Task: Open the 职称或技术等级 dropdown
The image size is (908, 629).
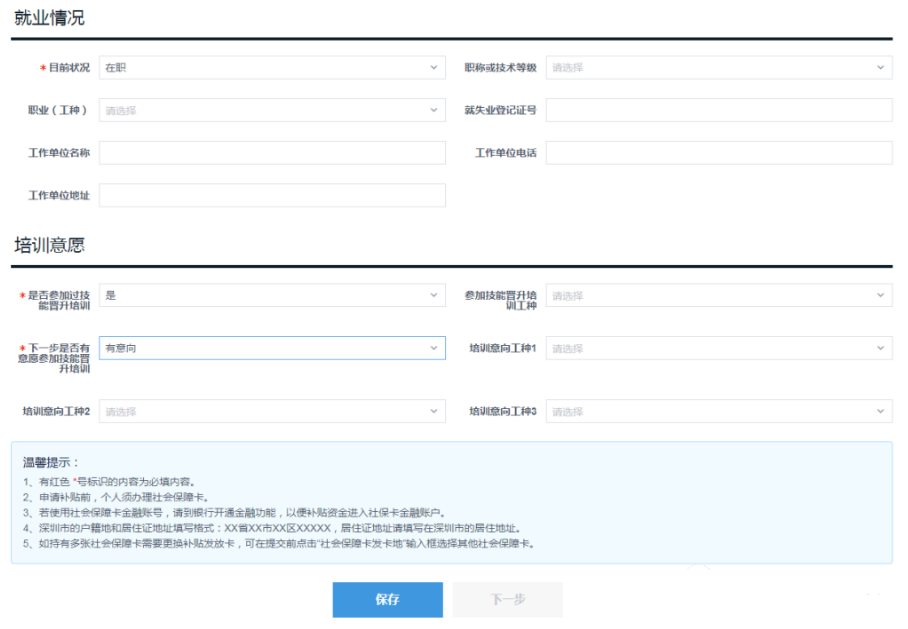Action: point(720,67)
